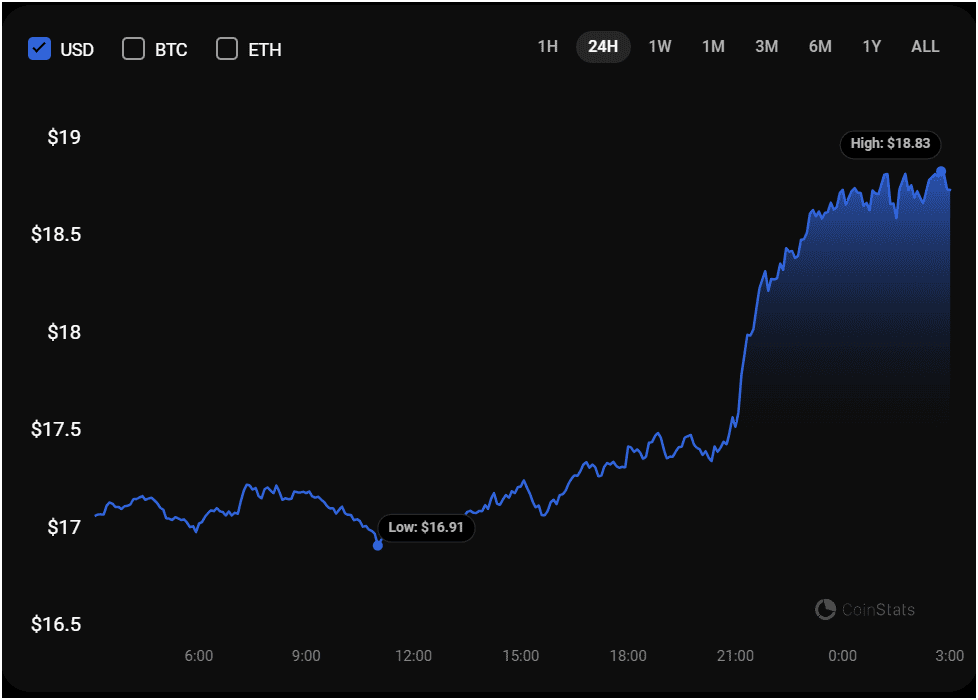Select the 24H time range tab
This screenshot has height=700, width=978.
click(603, 47)
